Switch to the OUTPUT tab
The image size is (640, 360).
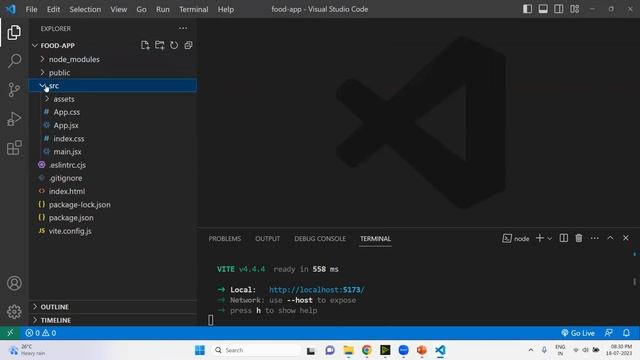click(267, 239)
